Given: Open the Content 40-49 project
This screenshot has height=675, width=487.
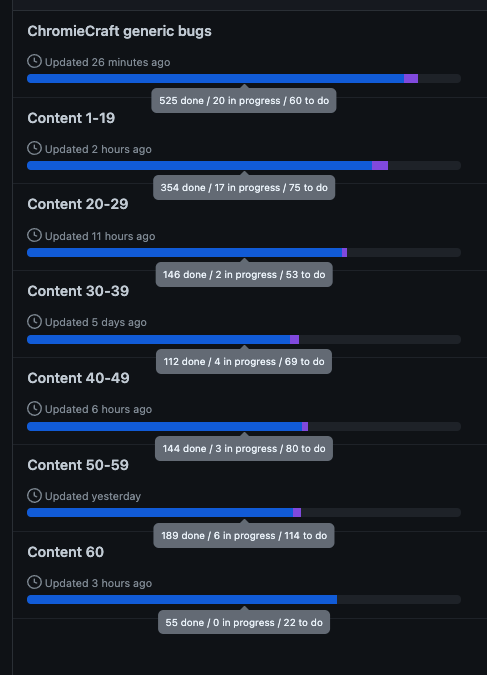Looking at the screenshot, I should coord(78,378).
